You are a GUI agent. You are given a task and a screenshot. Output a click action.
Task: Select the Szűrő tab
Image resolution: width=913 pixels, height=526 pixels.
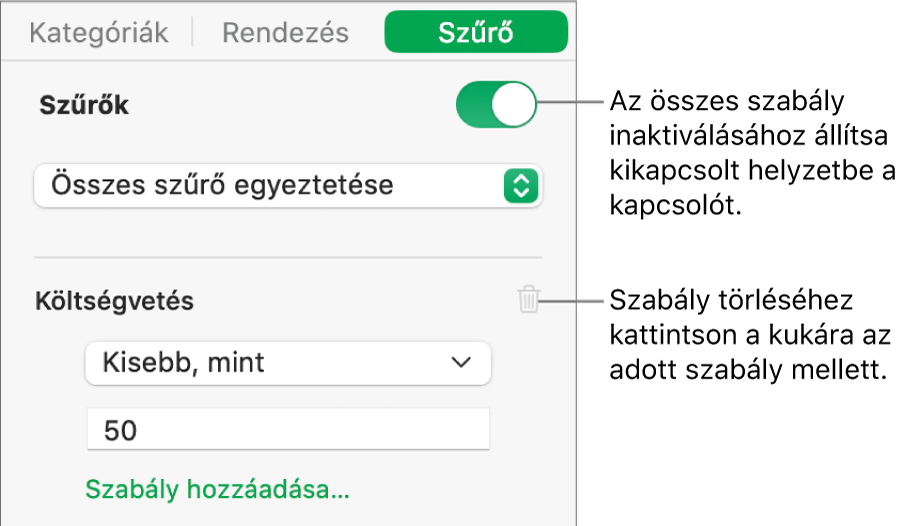click(476, 33)
